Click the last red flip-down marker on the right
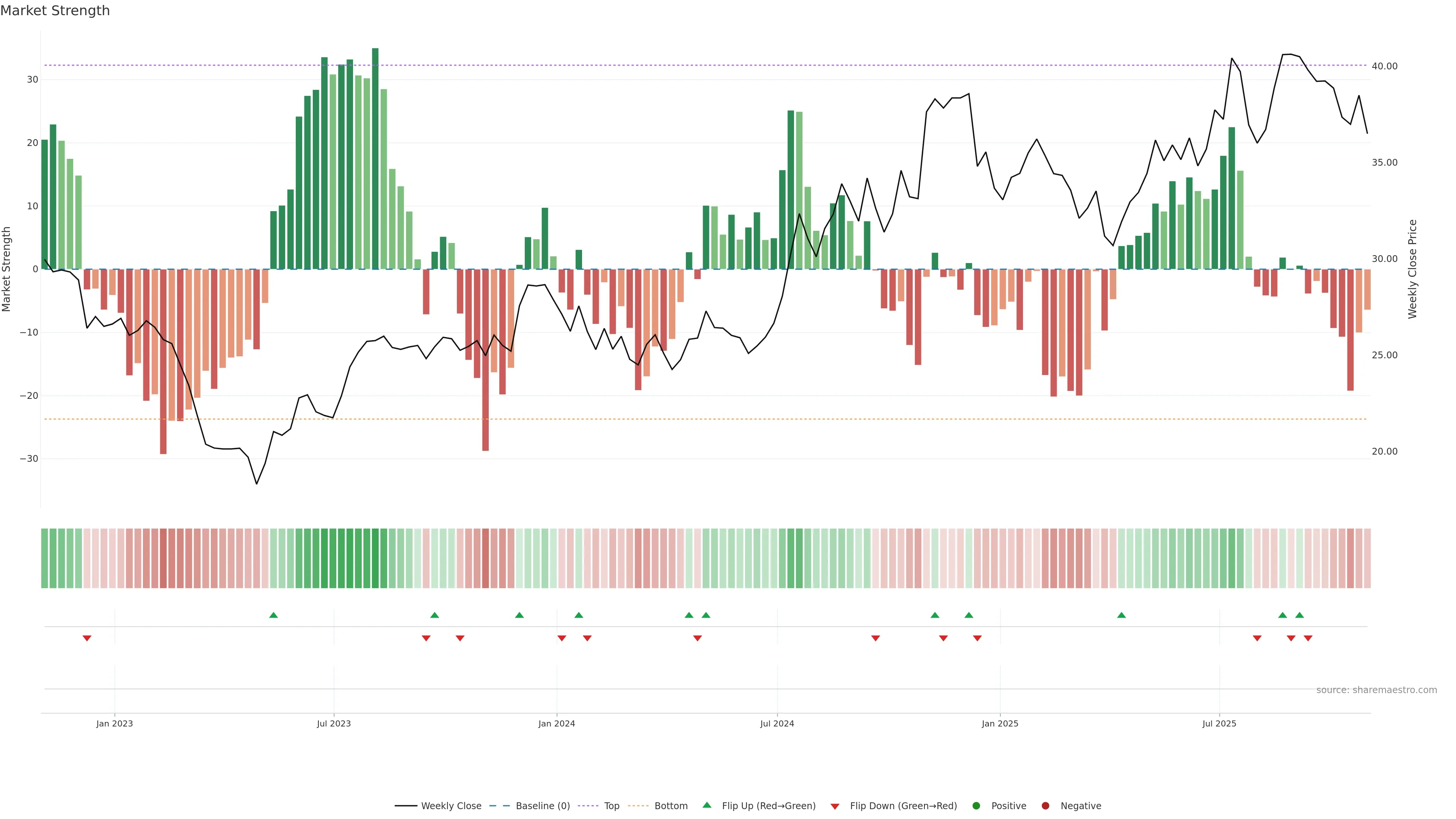The height and width of the screenshot is (819, 1456). (1308, 638)
